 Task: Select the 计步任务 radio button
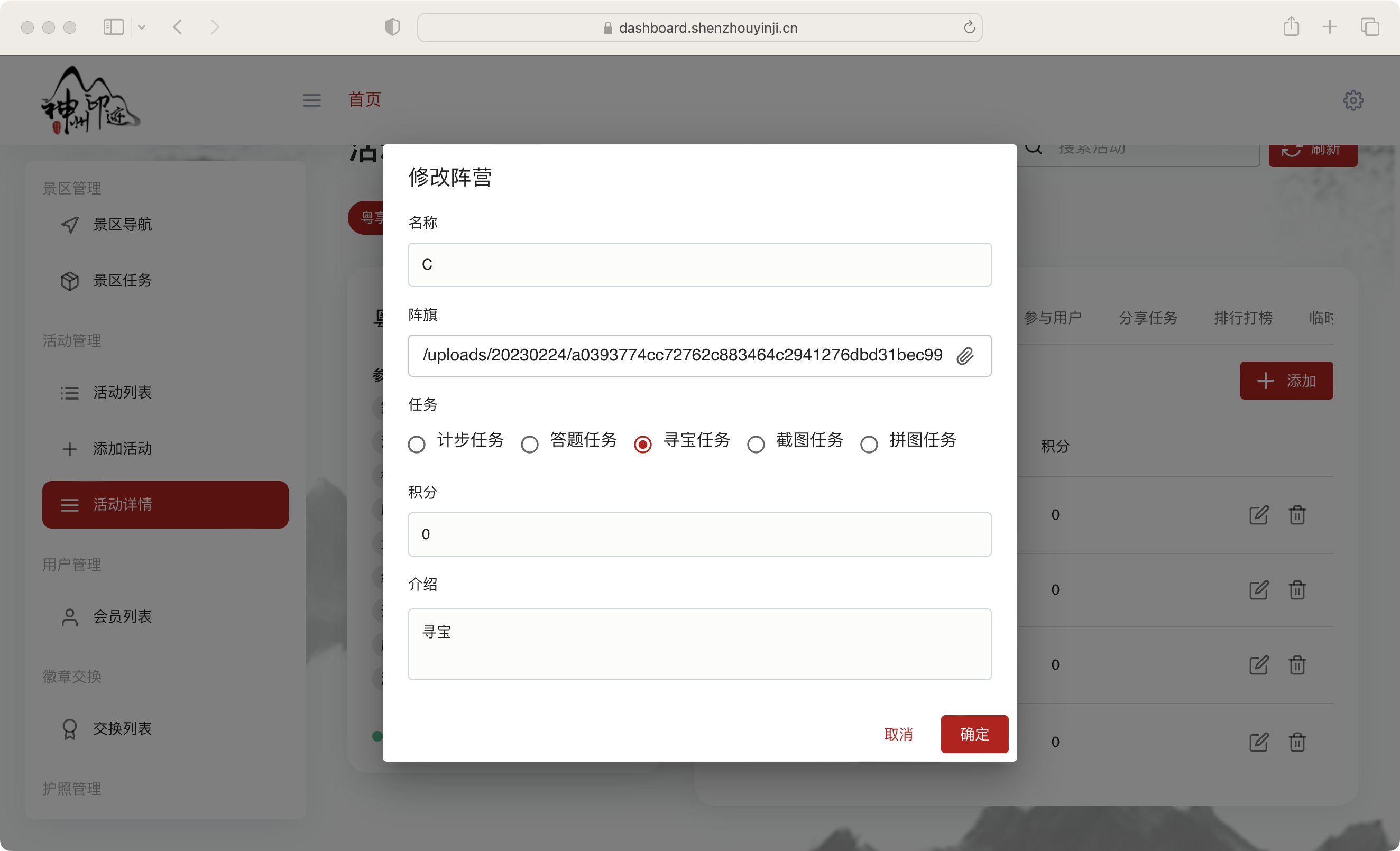point(417,444)
